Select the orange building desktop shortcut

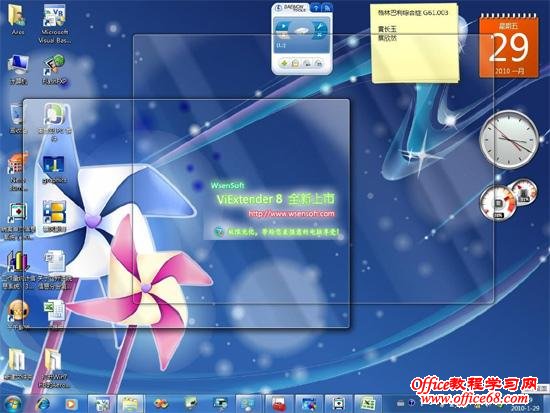(x=18, y=164)
